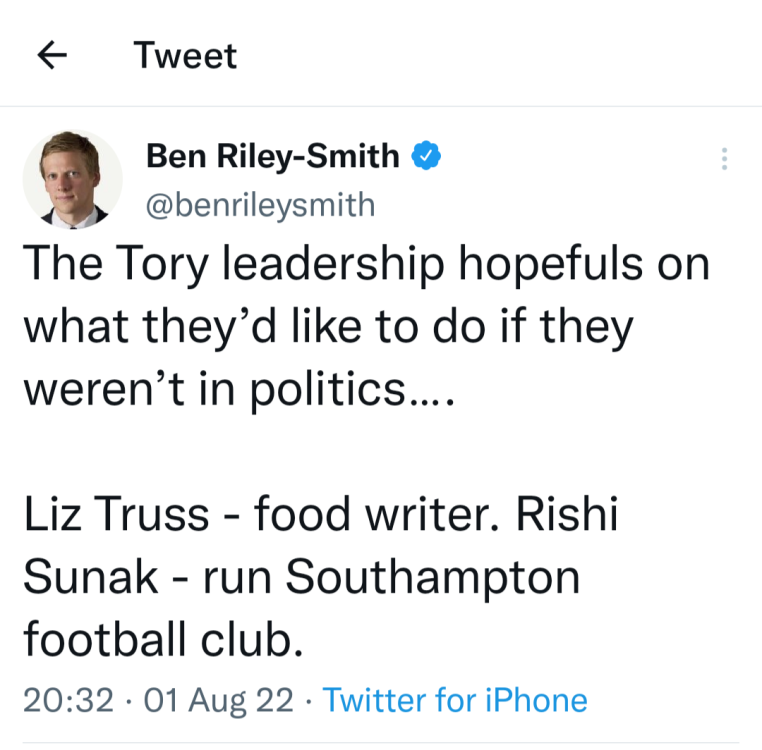Click the Twitter for iPhone link

click(x=455, y=700)
